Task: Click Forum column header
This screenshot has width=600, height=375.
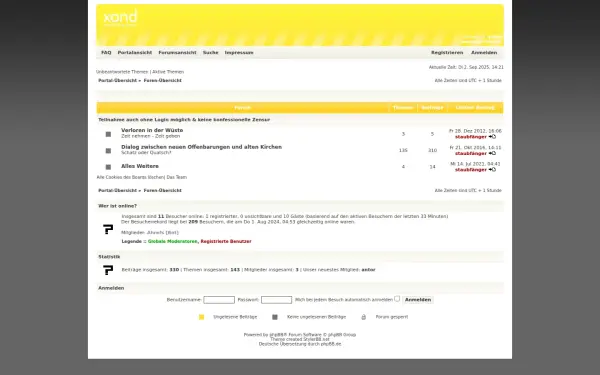Action: [x=242, y=108]
